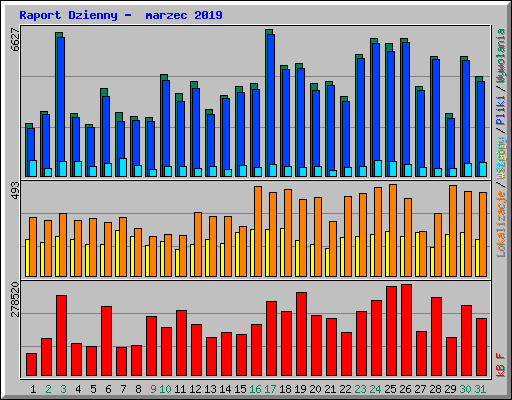The image size is (512, 400).
Task: Select day 16 label on the axis
Action: click(255, 389)
